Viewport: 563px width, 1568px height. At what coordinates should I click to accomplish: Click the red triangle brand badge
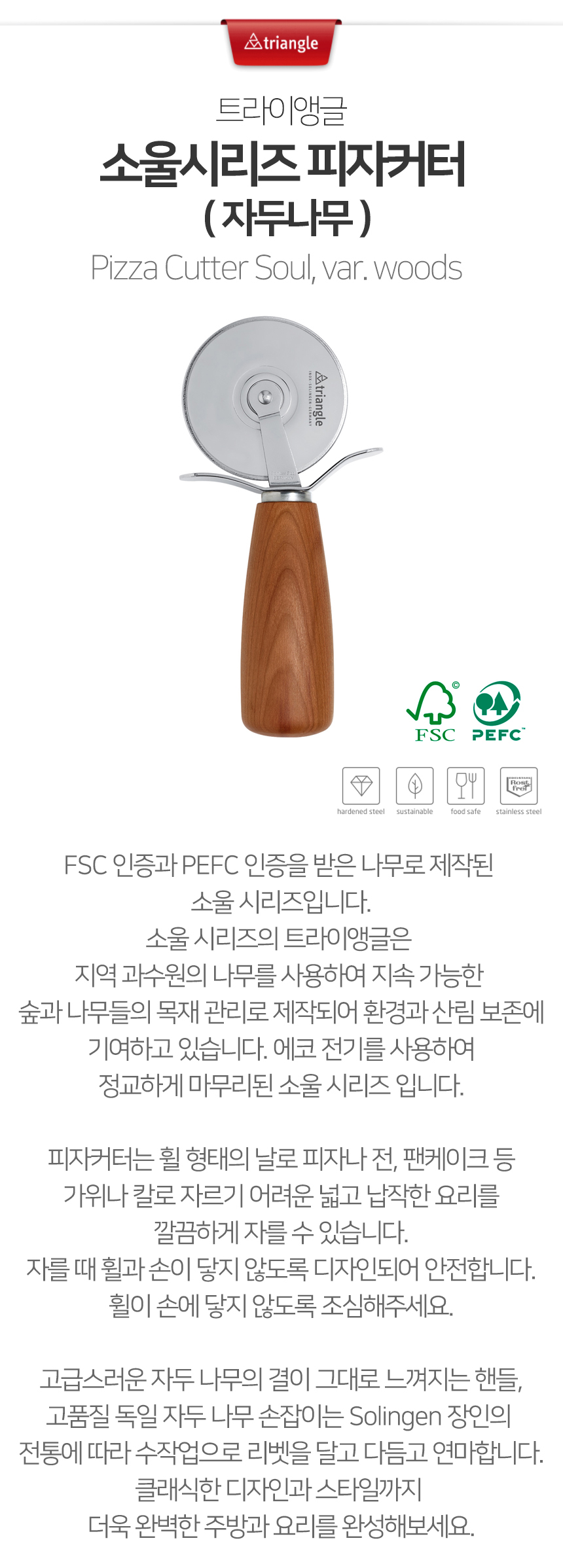click(281, 43)
